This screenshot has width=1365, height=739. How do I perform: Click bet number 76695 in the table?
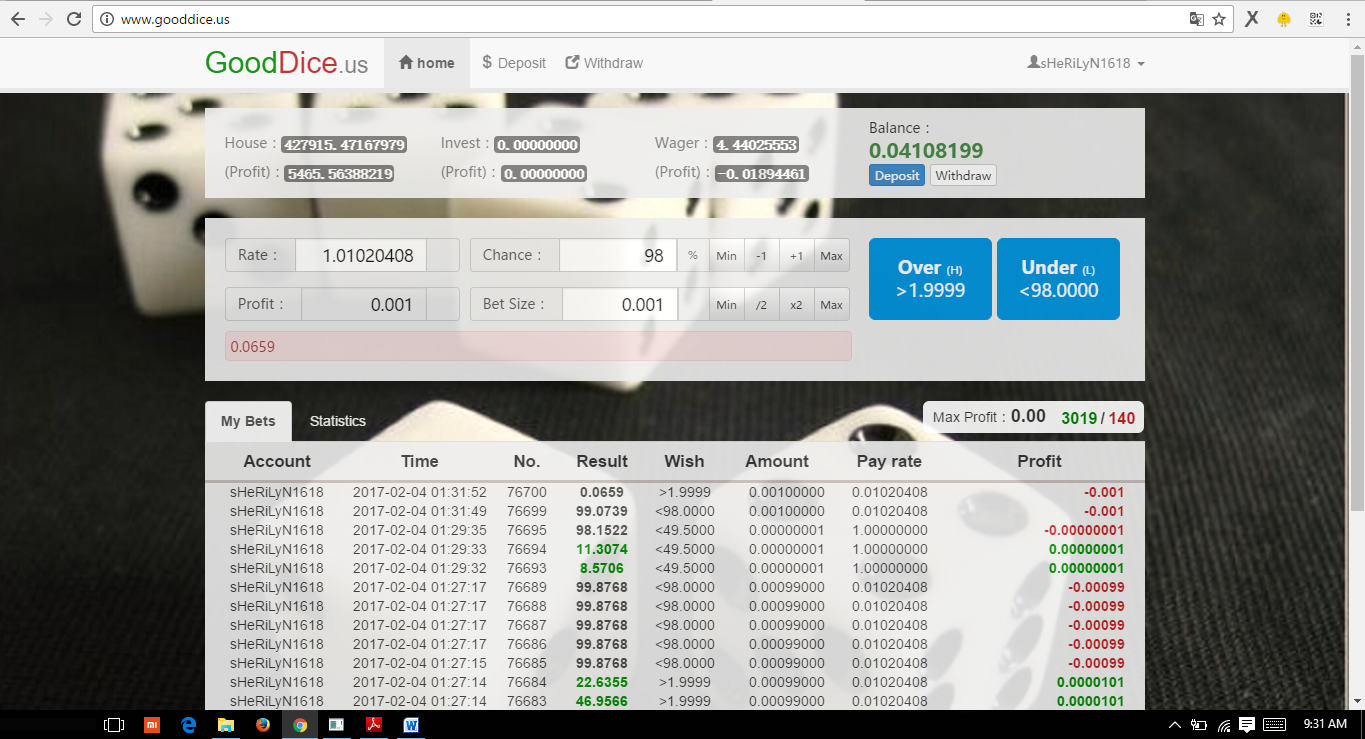[527, 530]
